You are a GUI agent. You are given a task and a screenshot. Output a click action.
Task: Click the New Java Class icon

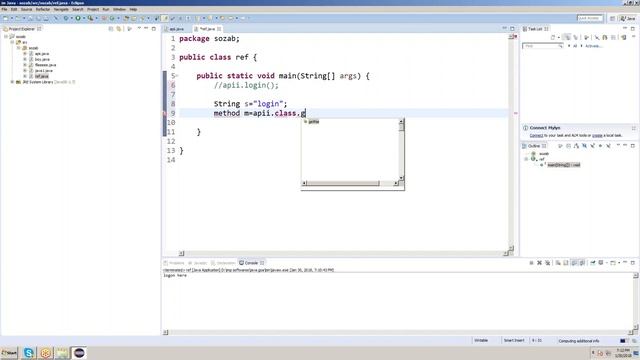tap(112, 18)
